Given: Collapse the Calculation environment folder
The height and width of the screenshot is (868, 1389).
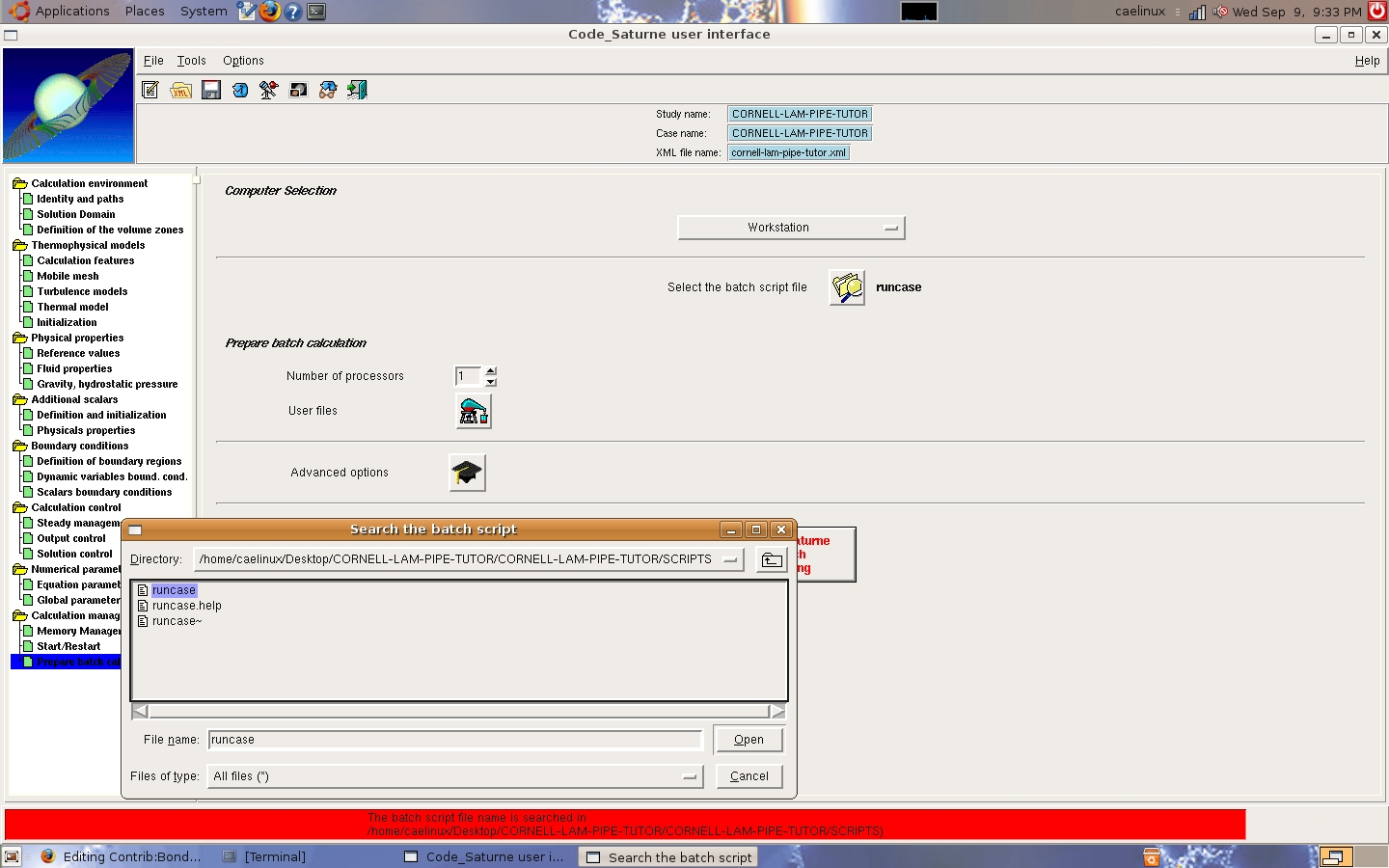Looking at the screenshot, I should [19, 183].
